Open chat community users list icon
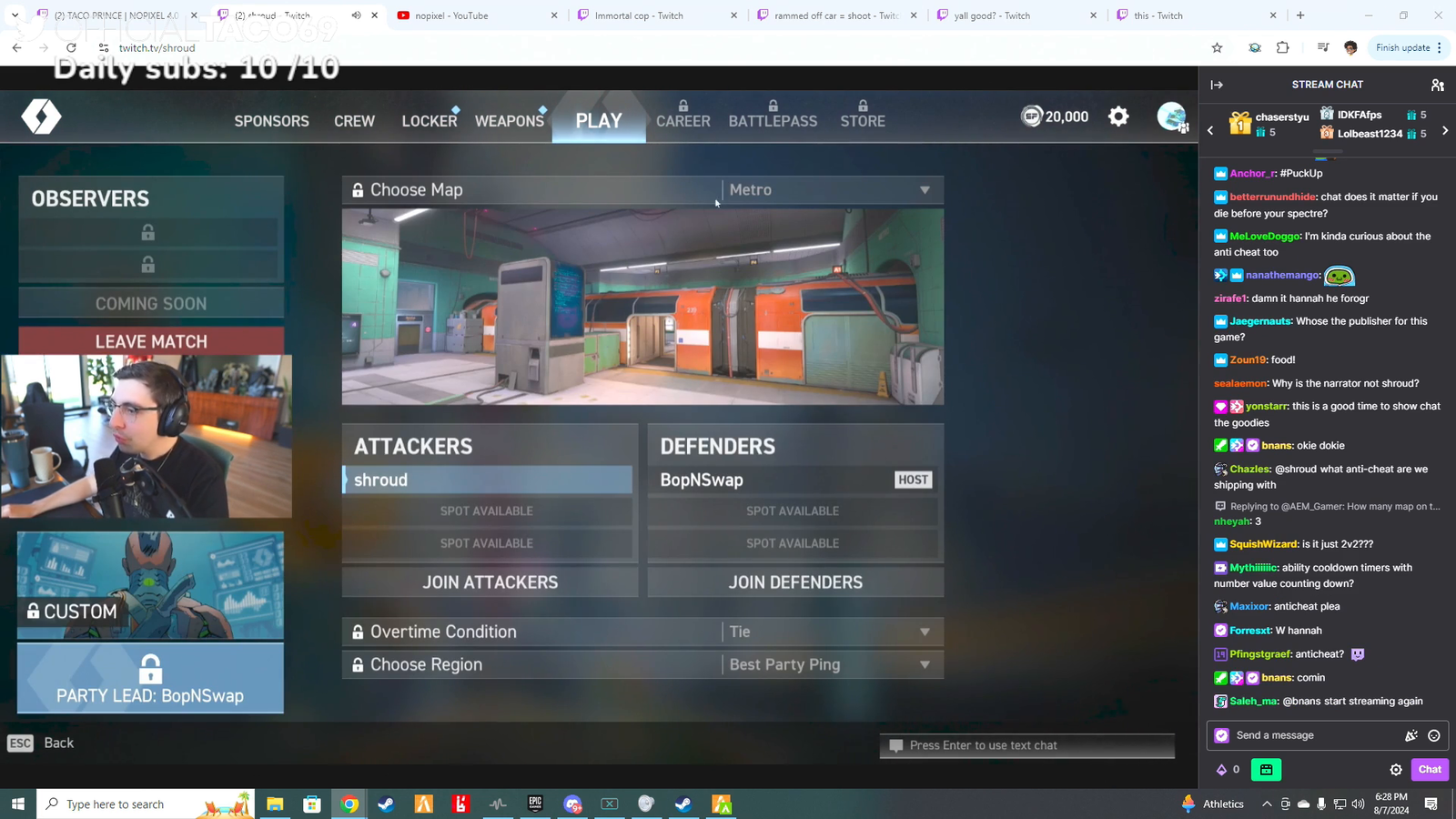 tap(1438, 85)
